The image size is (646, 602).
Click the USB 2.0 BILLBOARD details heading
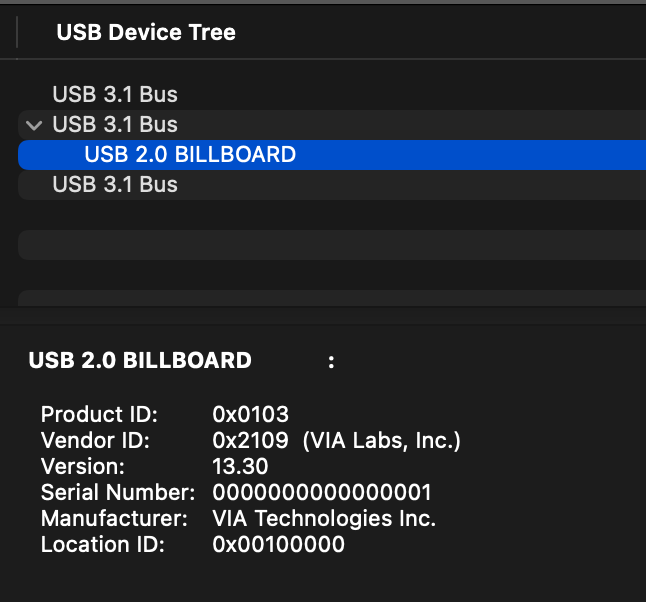coord(140,361)
